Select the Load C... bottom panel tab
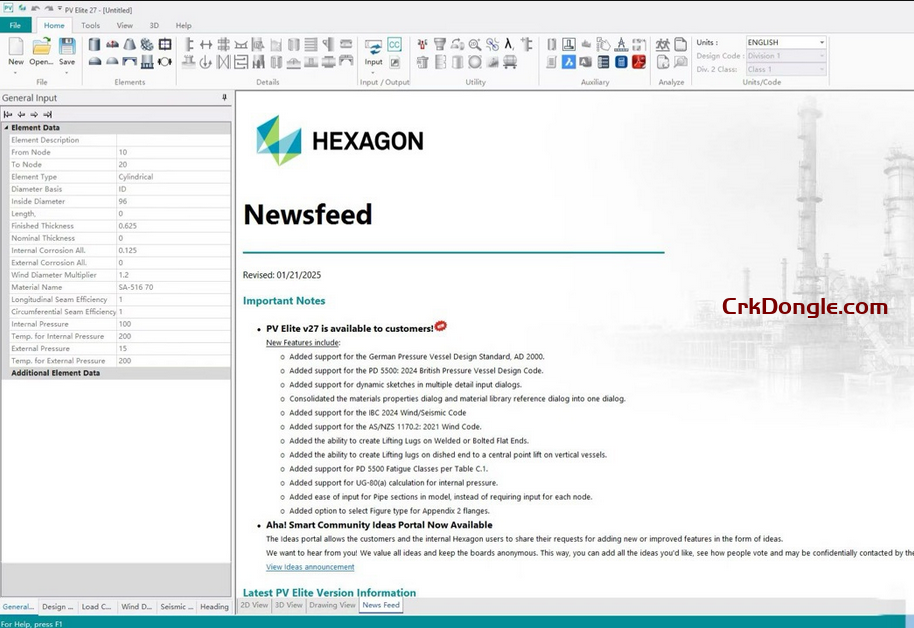 pyautogui.click(x=97, y=606)
